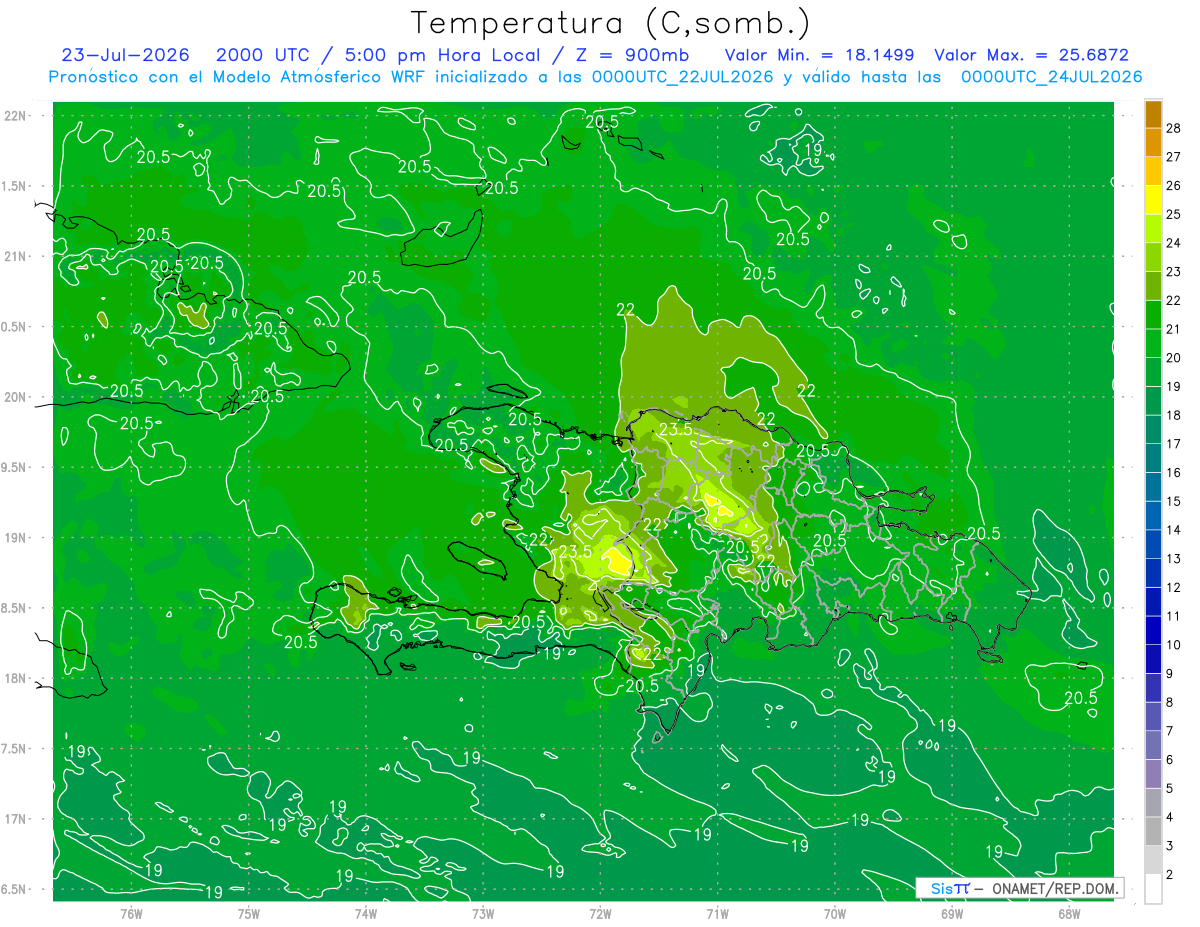Click the "19N" latitude axis label

tap(16, 537)
